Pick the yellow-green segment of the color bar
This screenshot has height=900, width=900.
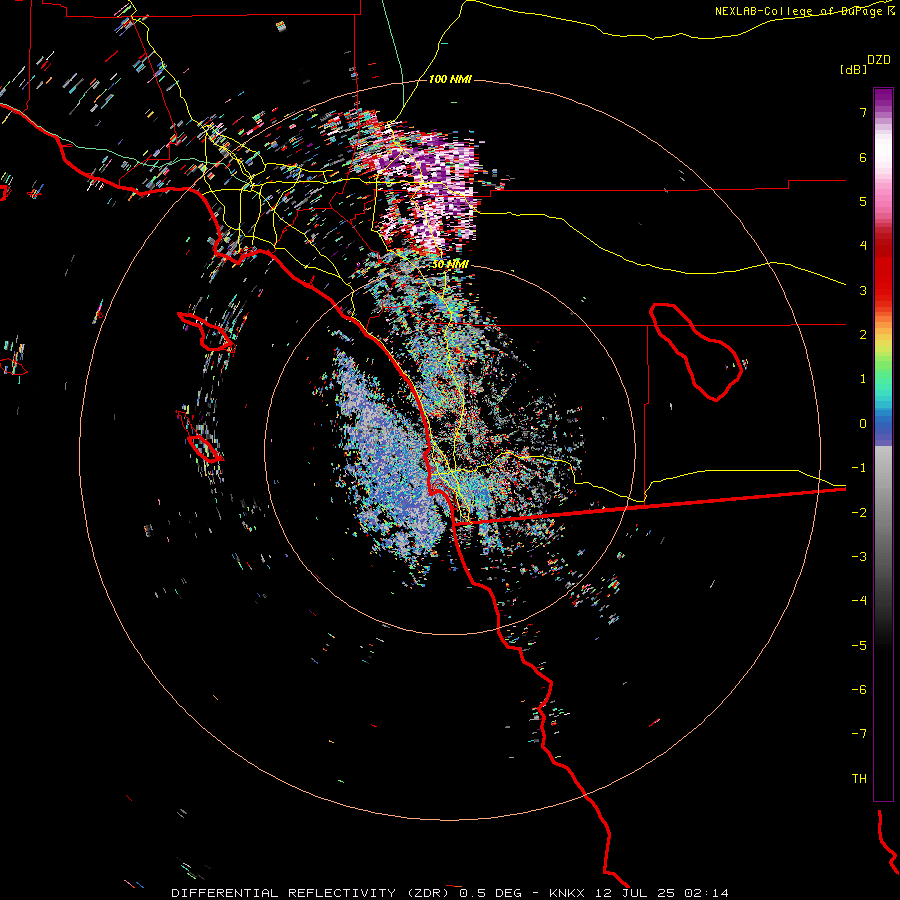click(883, 350)
